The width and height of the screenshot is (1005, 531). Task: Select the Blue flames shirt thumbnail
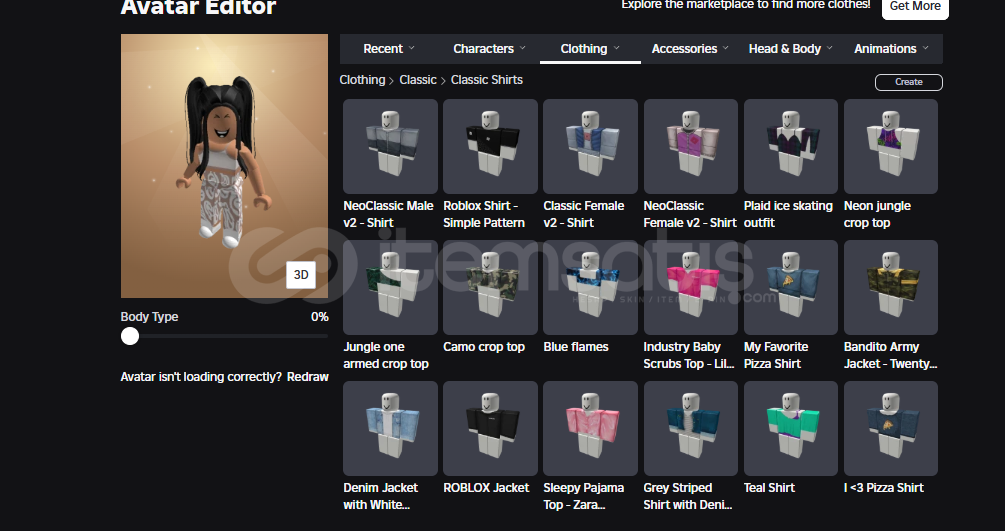(x=590, y=287)
